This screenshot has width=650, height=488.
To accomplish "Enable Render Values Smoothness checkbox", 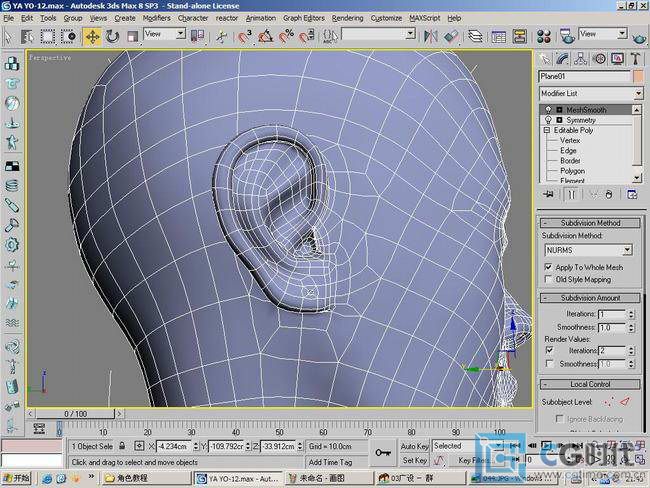I will (x=550, y=364).
